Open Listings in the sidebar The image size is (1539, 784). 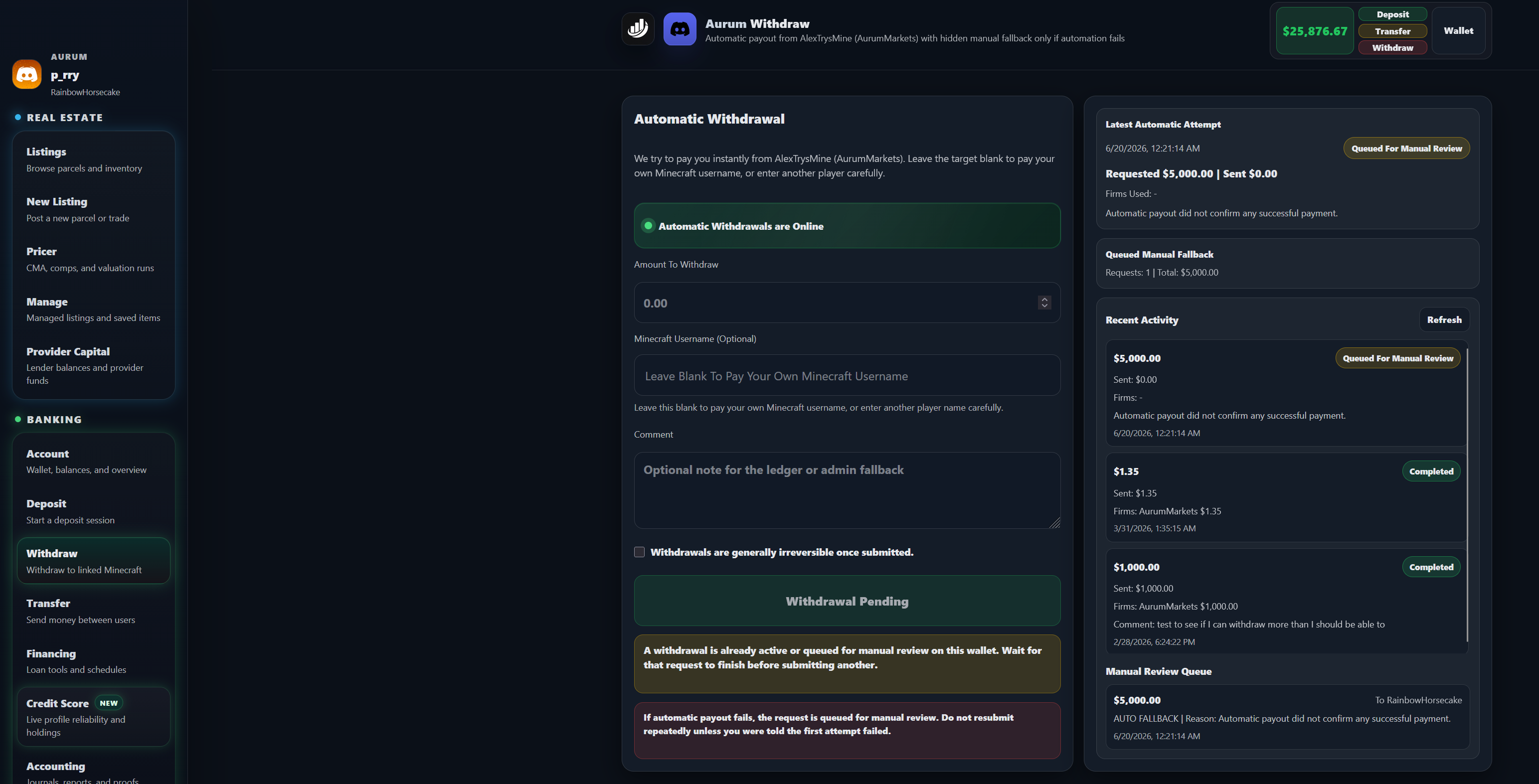pyautogui.click(x=94, y=159)
